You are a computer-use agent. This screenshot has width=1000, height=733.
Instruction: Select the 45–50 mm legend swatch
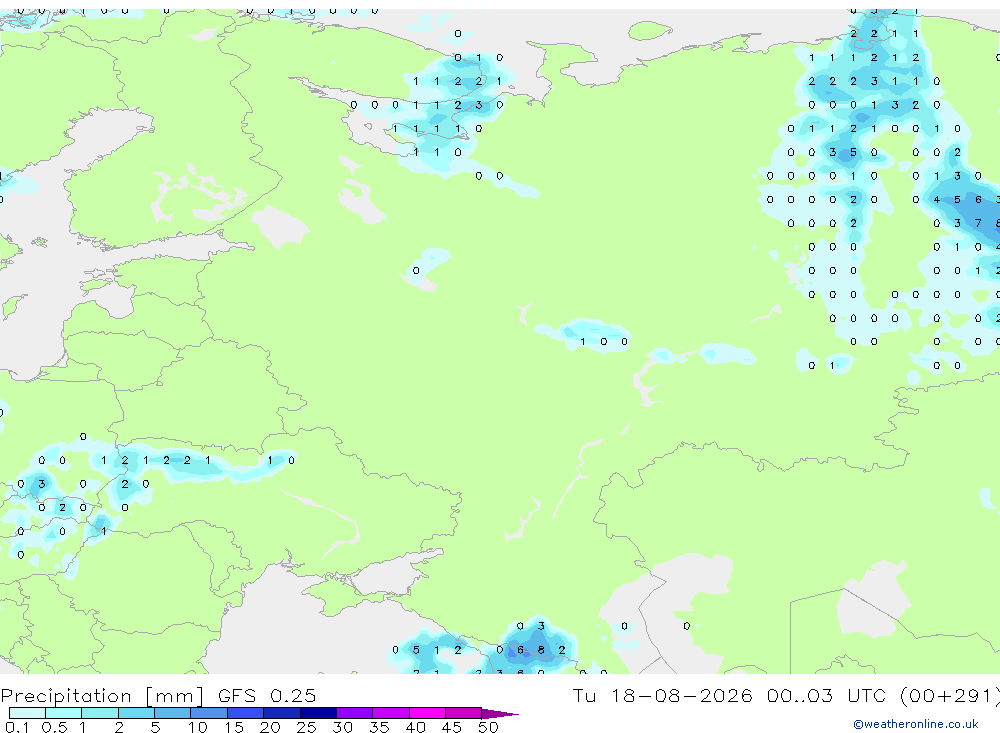pyautogui.click(x=464, y=713)
